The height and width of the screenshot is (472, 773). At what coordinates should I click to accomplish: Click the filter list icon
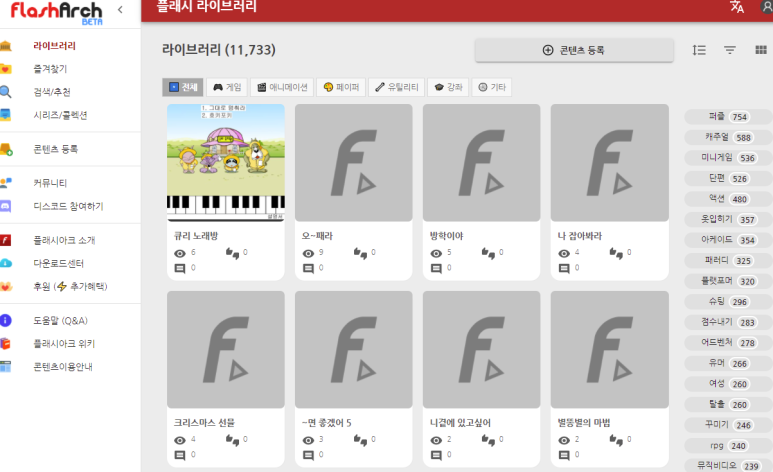(x=730, y=50)
